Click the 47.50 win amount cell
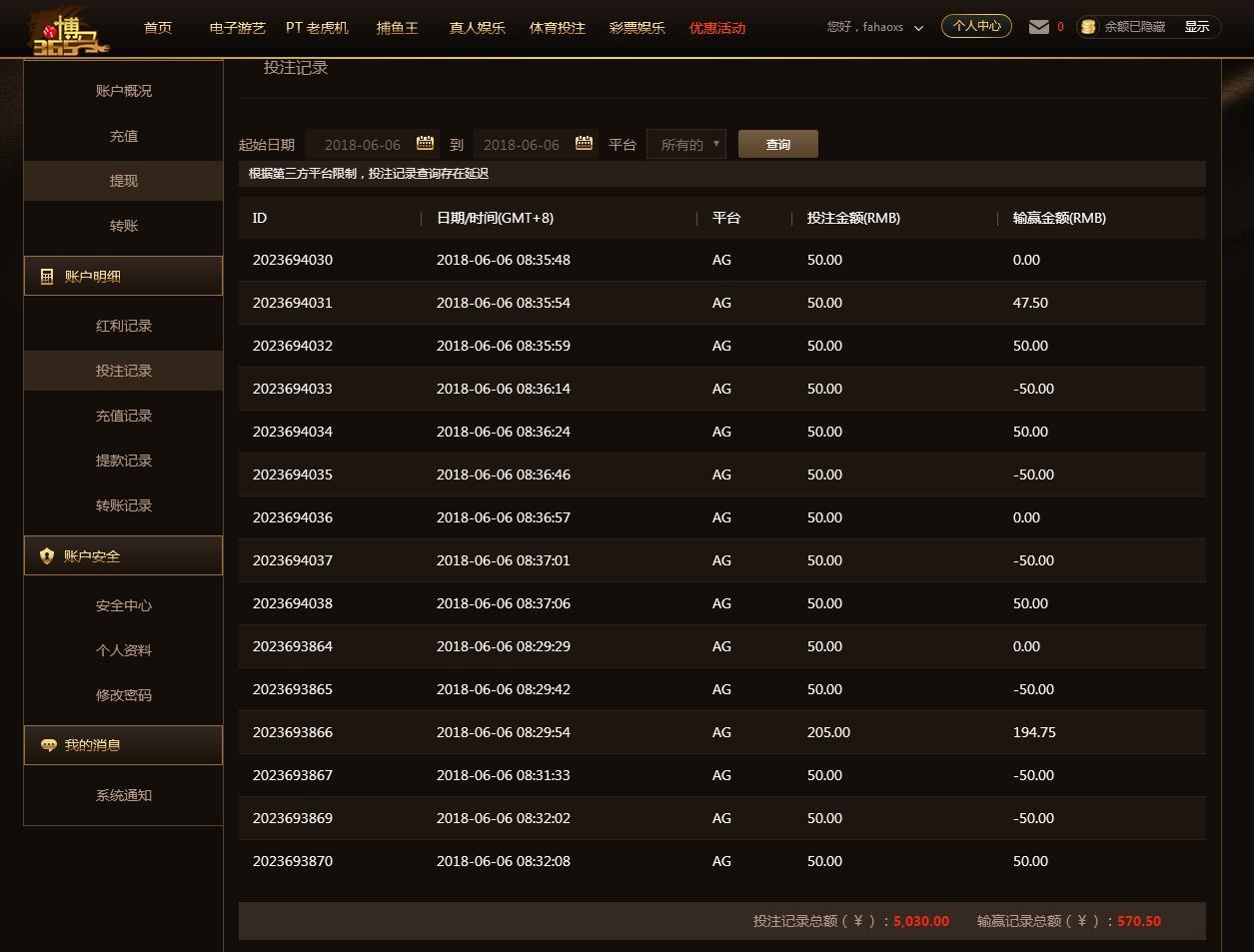The width and height of the screenshot is (1254, 952). click(x=1030, y=303)
